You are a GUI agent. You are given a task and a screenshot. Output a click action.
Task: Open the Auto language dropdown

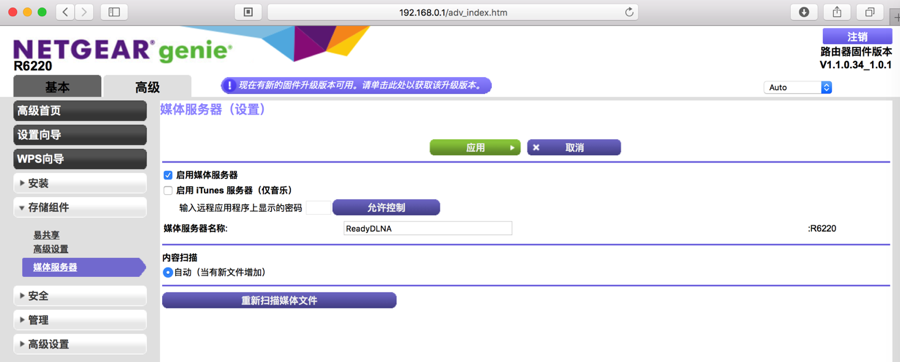pyautogui.click(x=797, y=87)
